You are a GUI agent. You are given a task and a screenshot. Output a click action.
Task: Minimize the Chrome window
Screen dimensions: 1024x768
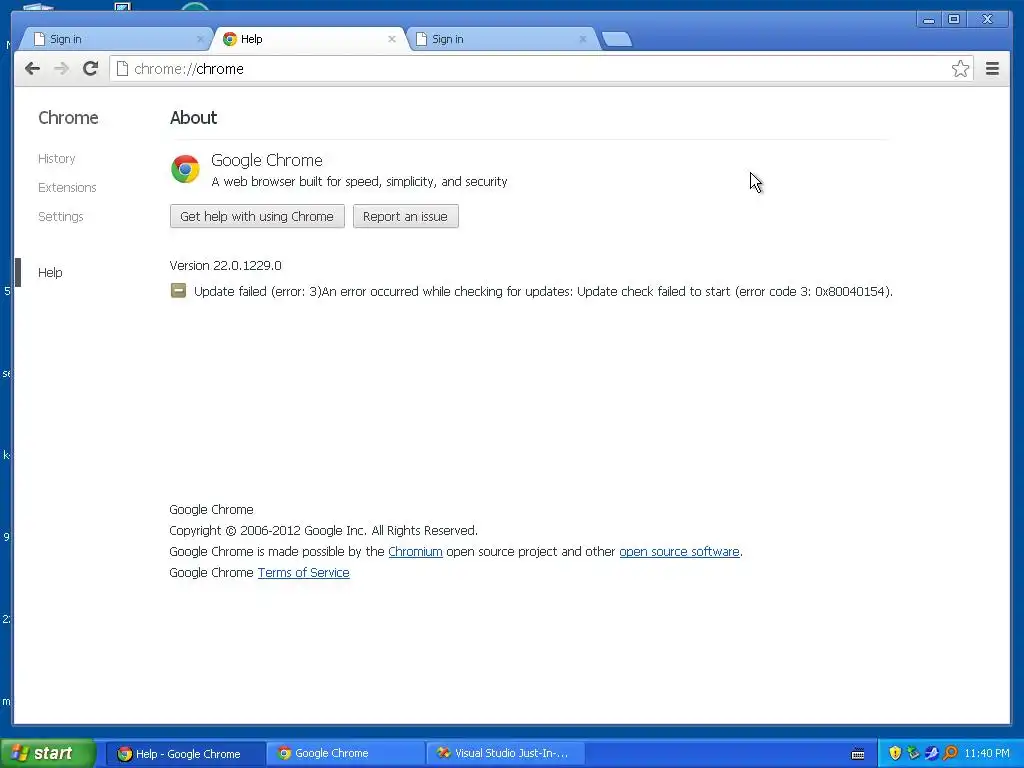point(929,20)
